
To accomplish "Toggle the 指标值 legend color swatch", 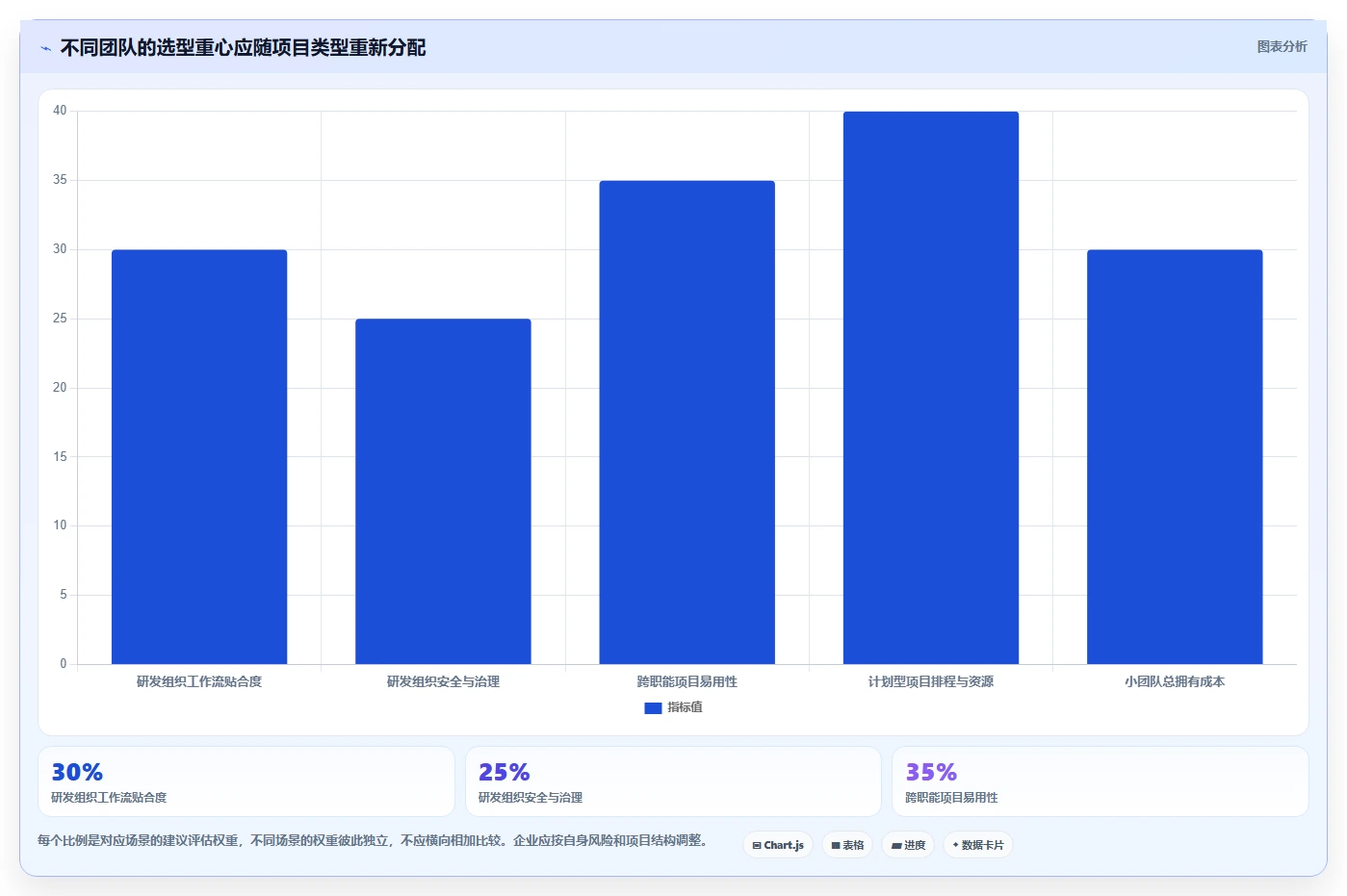I will pyautogui.click(x=653, y=707).
